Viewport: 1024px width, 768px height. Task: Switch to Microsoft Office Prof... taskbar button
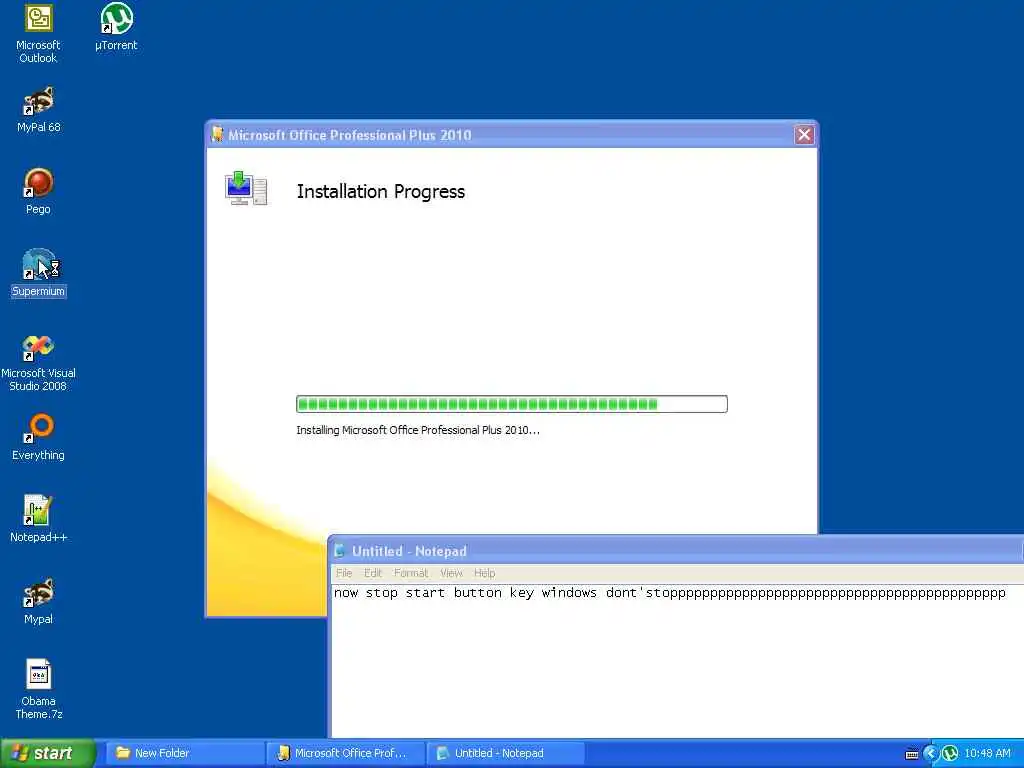(346, 753)
